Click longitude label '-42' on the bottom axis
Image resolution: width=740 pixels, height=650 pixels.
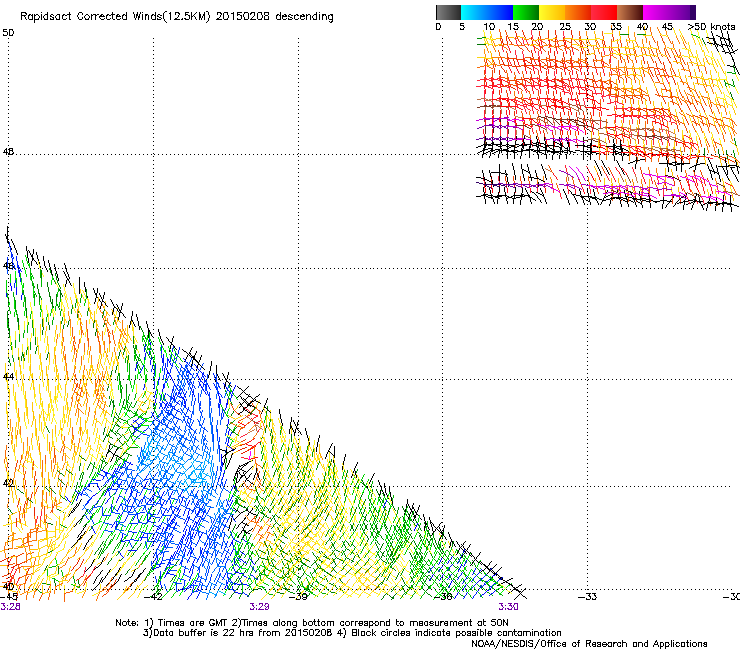pyautogui.click(x=153, y=596)
